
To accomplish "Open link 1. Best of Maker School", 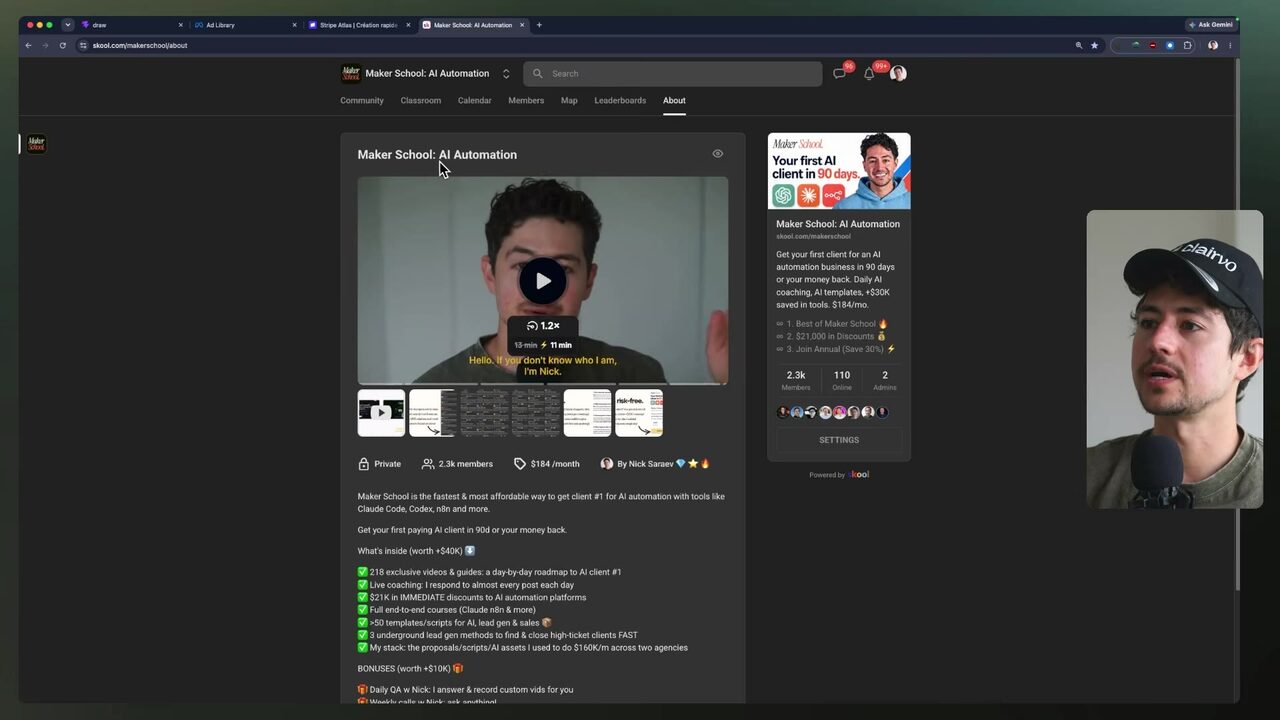I will [x=832, y=324].
